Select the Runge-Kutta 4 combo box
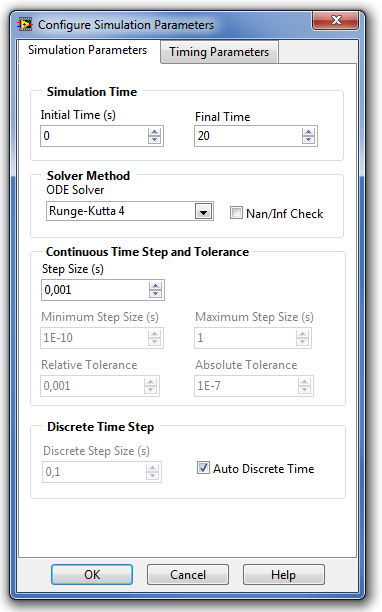 coord(130,211)
